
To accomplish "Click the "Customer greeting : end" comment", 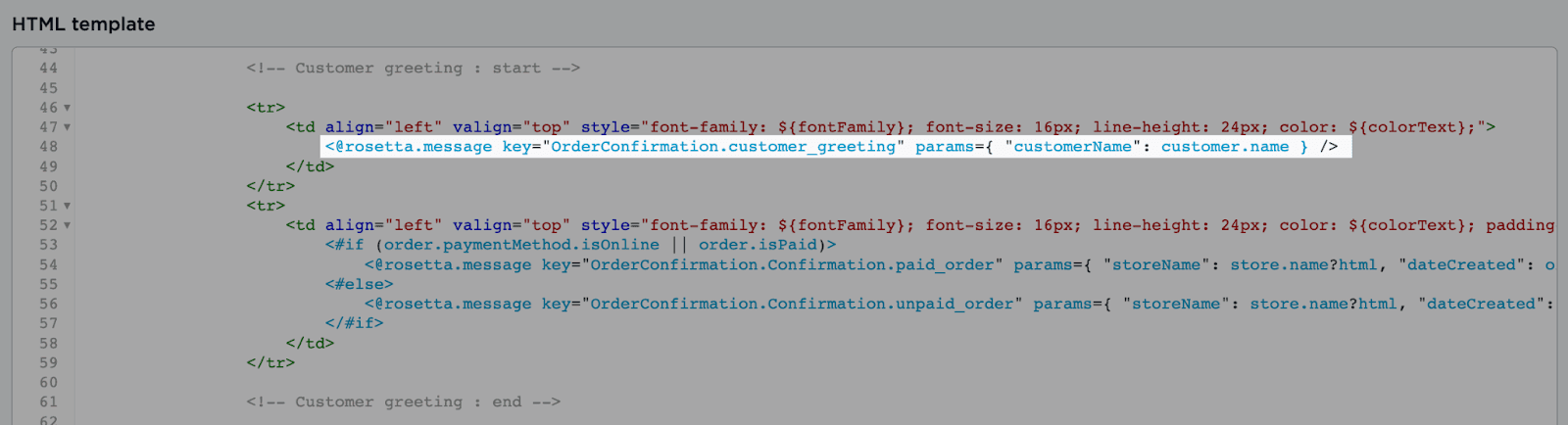I will [x=403, y=401].
